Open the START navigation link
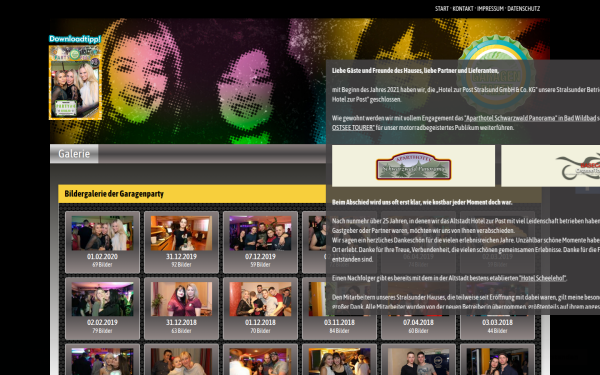This screenshot has height=375, width=600. click(x=442, y=8)
